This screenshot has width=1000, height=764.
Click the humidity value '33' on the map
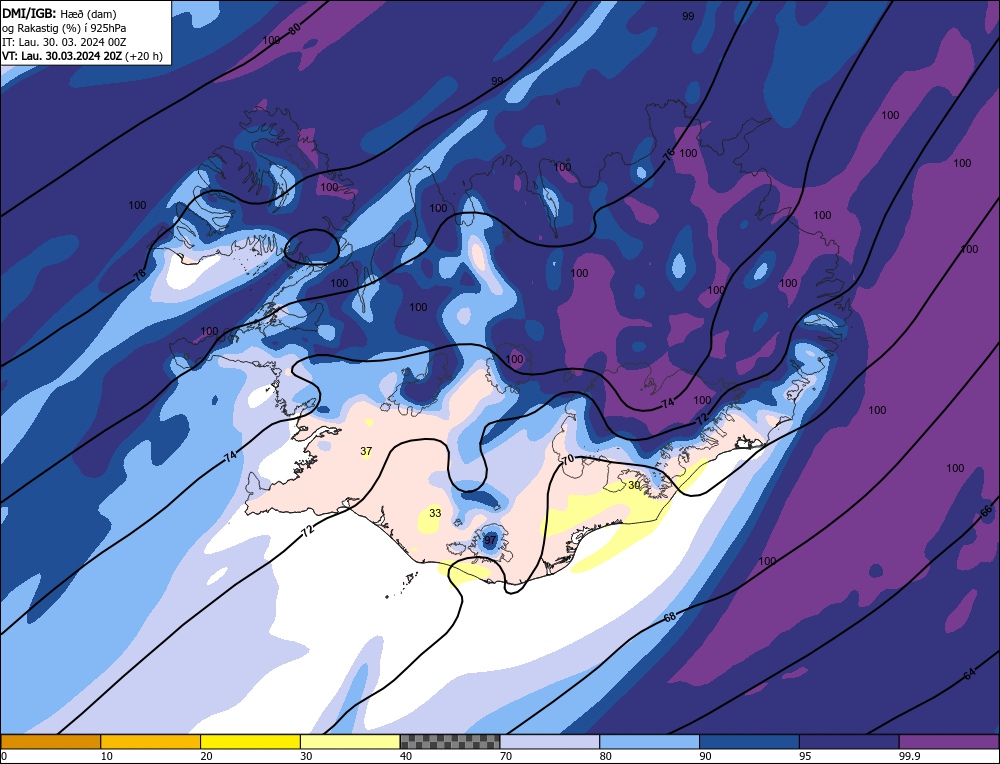(x=435, y=513)
